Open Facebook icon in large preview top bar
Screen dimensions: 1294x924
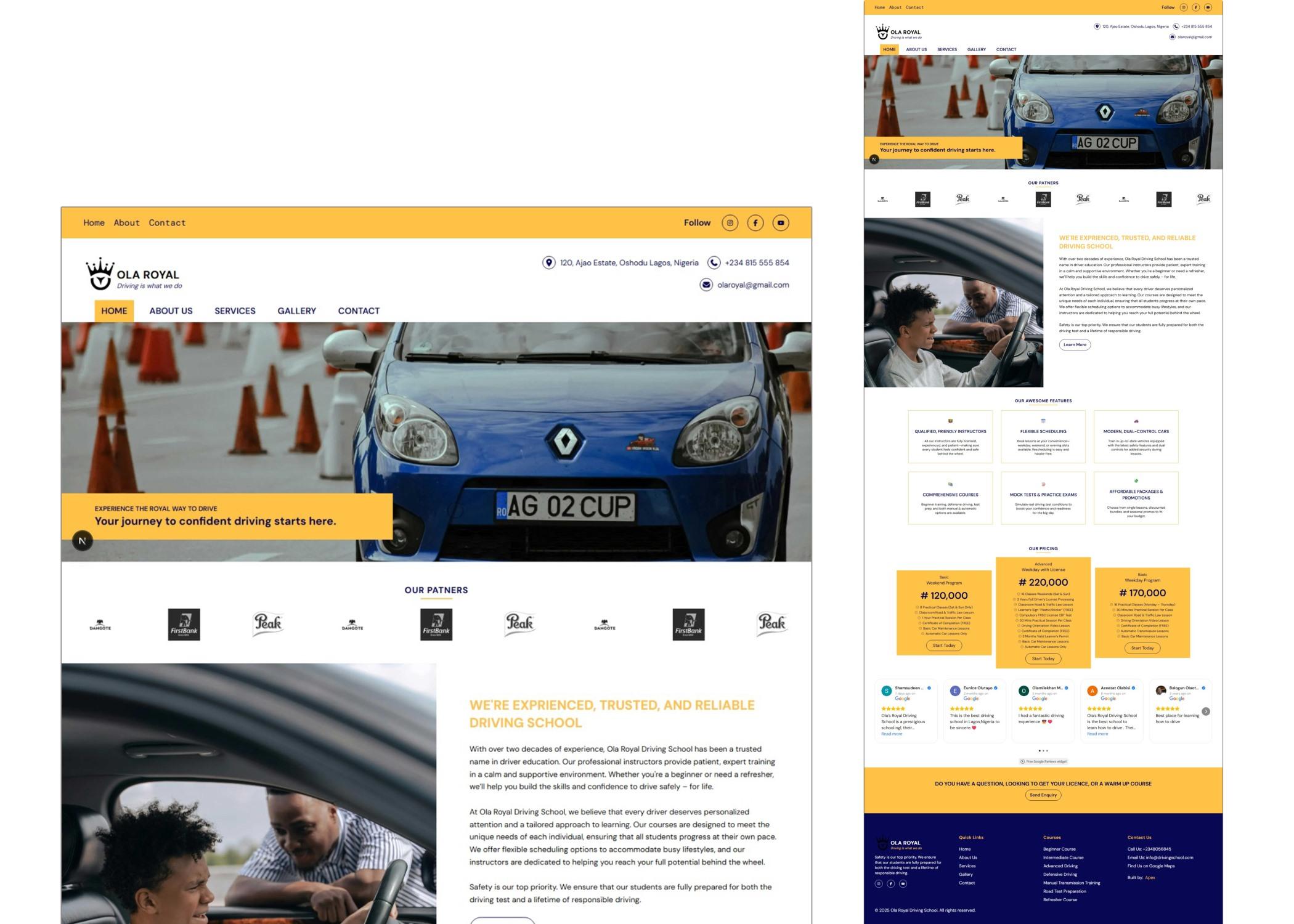tap(755, 223)
